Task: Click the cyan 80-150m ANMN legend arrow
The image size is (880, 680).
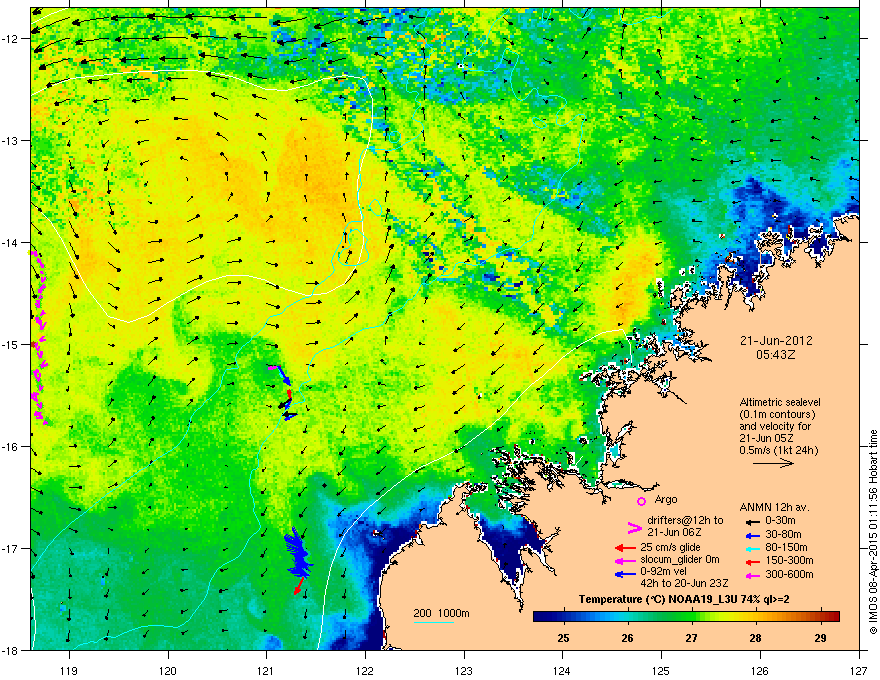Action: tap(751, 548)
